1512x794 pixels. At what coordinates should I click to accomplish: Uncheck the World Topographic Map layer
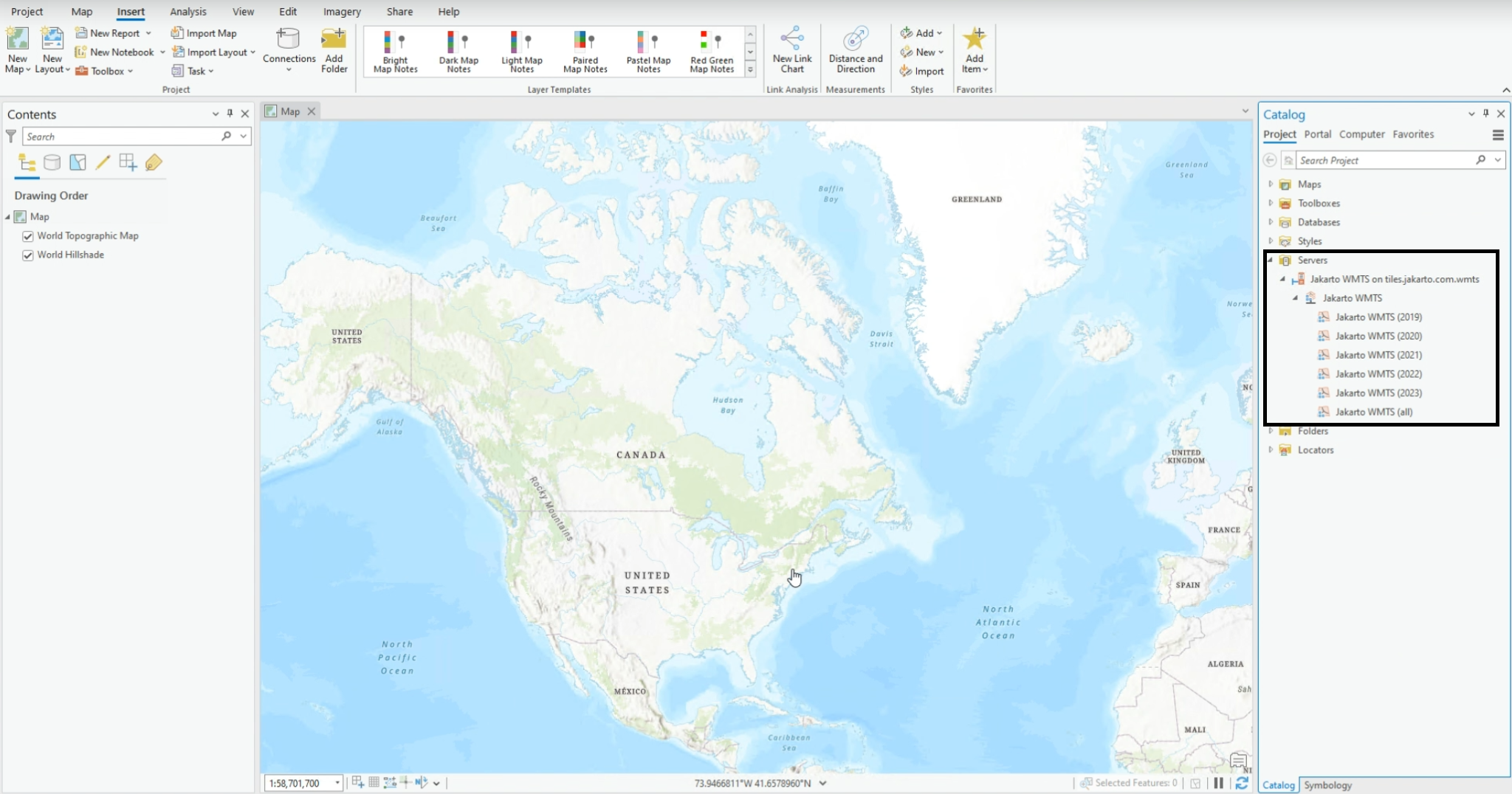point(28,236)
